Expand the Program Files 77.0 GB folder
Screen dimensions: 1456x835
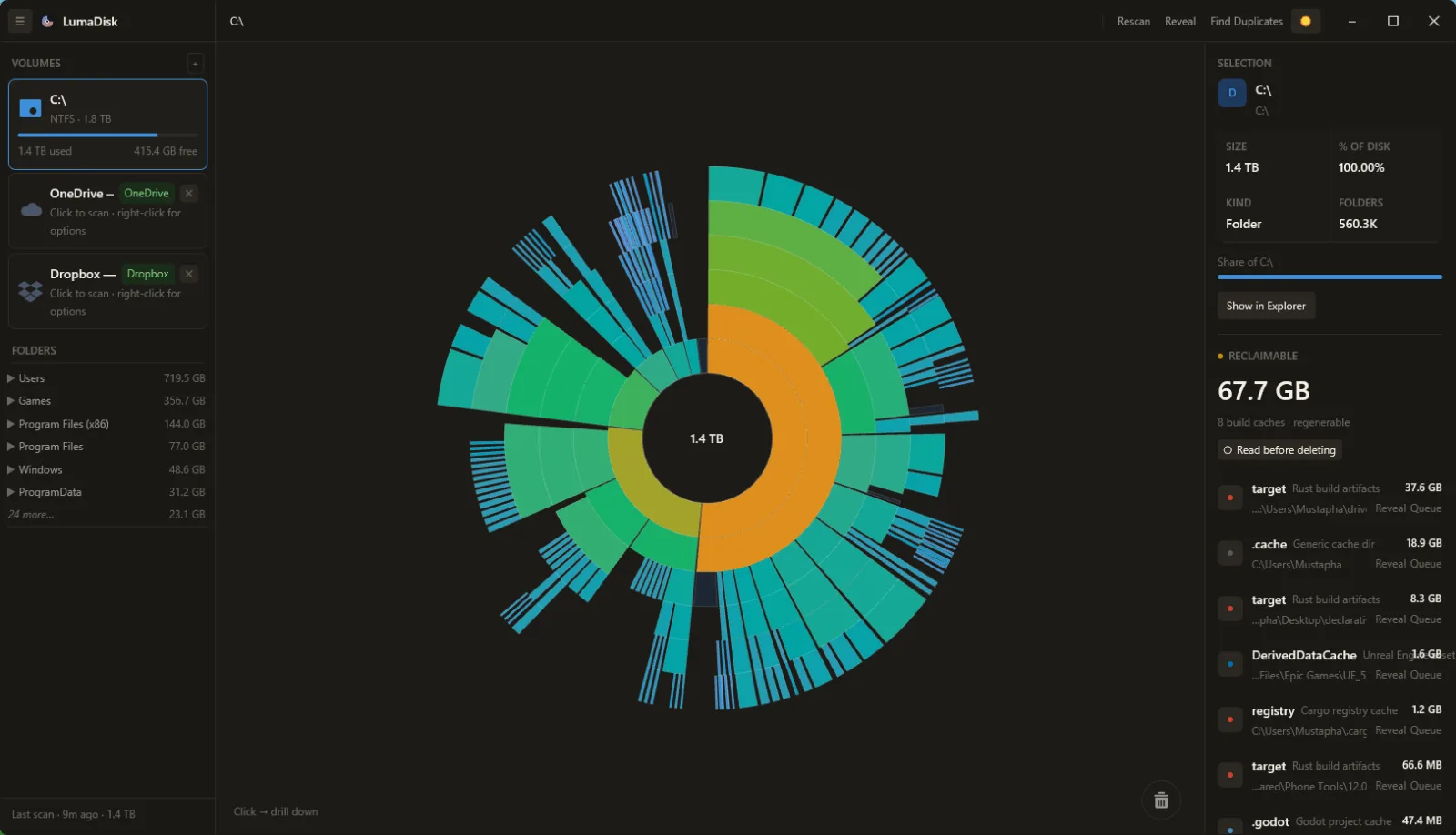point(11,447)
